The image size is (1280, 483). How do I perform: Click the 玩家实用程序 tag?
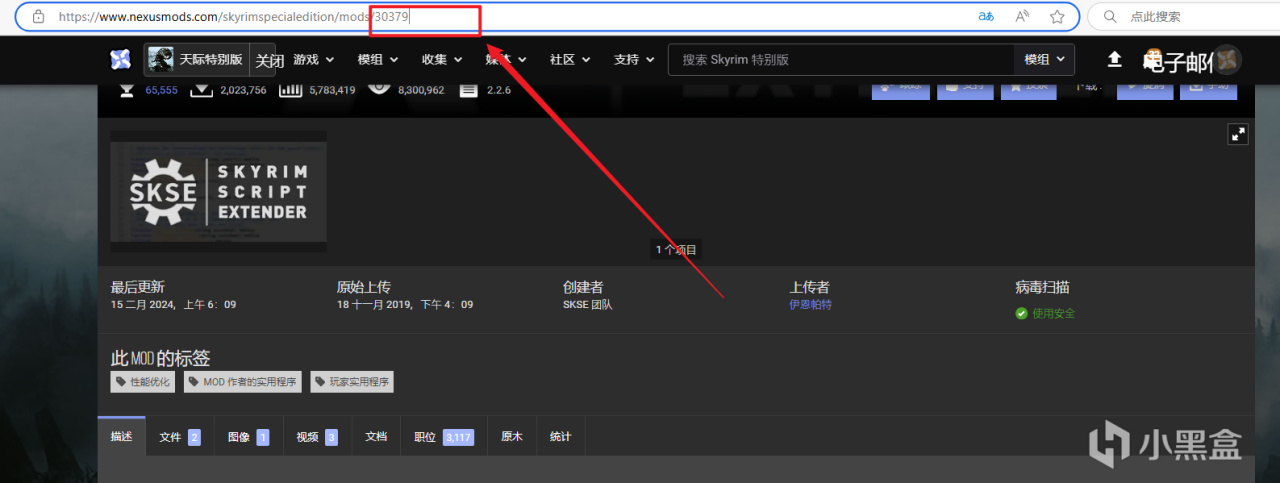(x=351, y=382)
